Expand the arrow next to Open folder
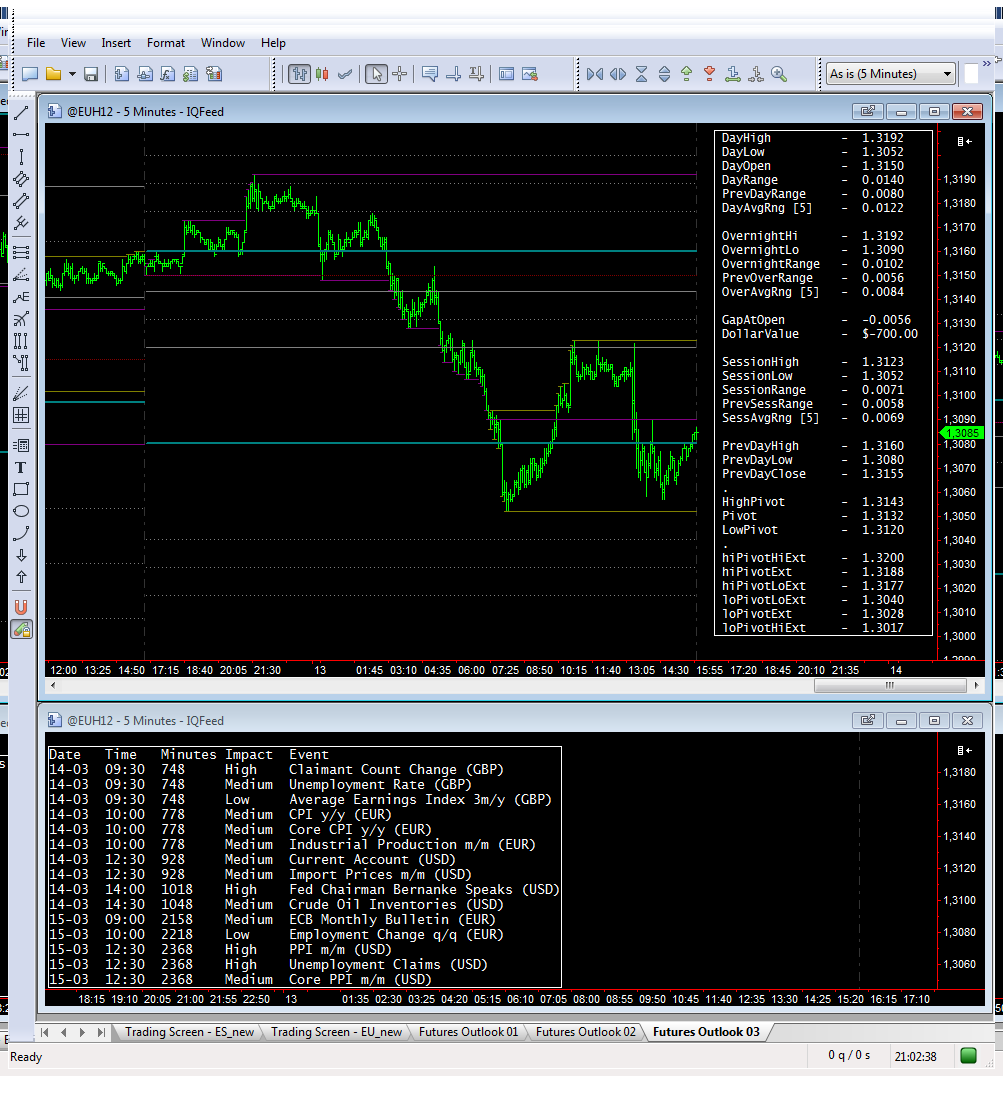 point(72,74)
